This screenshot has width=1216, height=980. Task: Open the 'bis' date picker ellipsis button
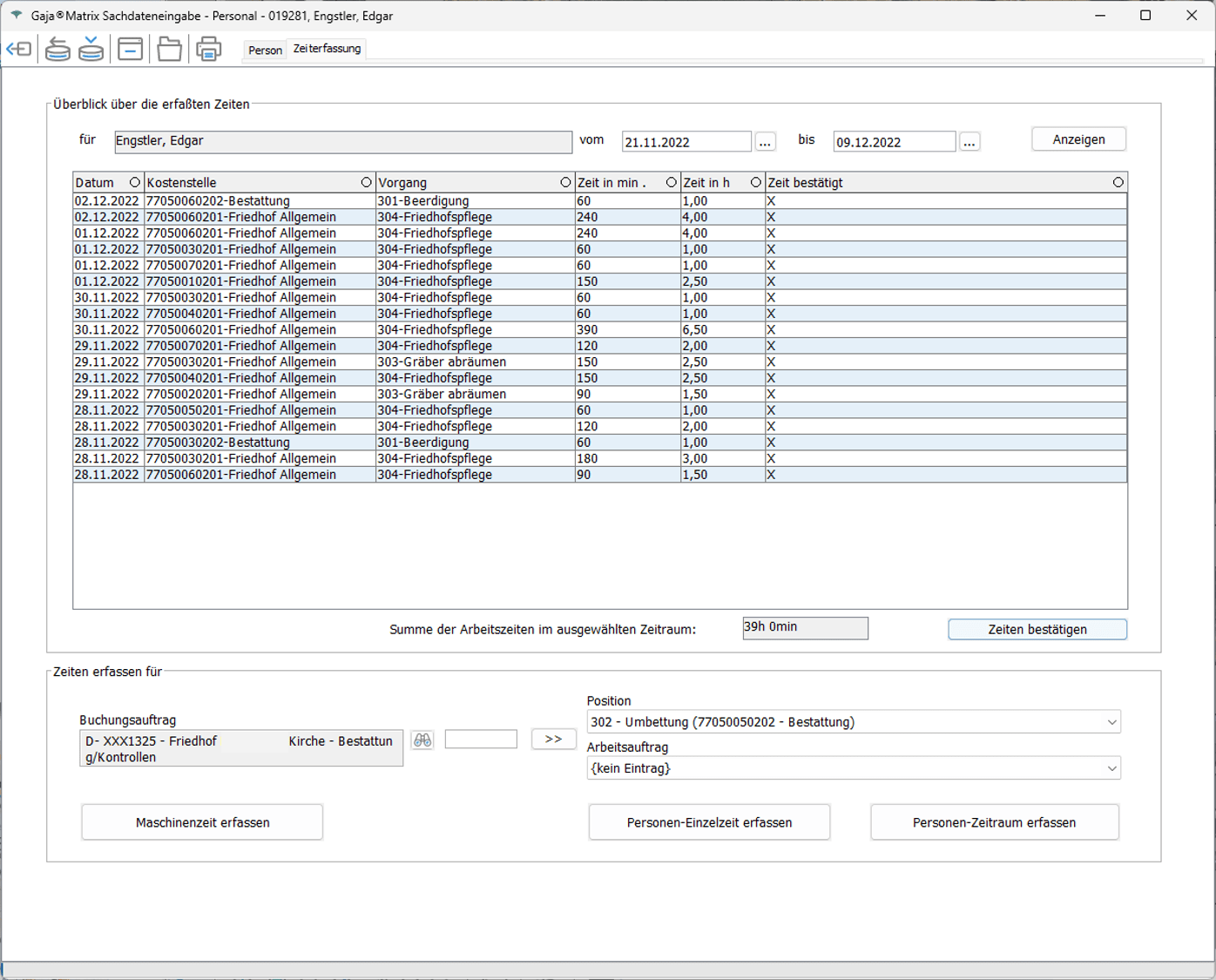(969, 142)
